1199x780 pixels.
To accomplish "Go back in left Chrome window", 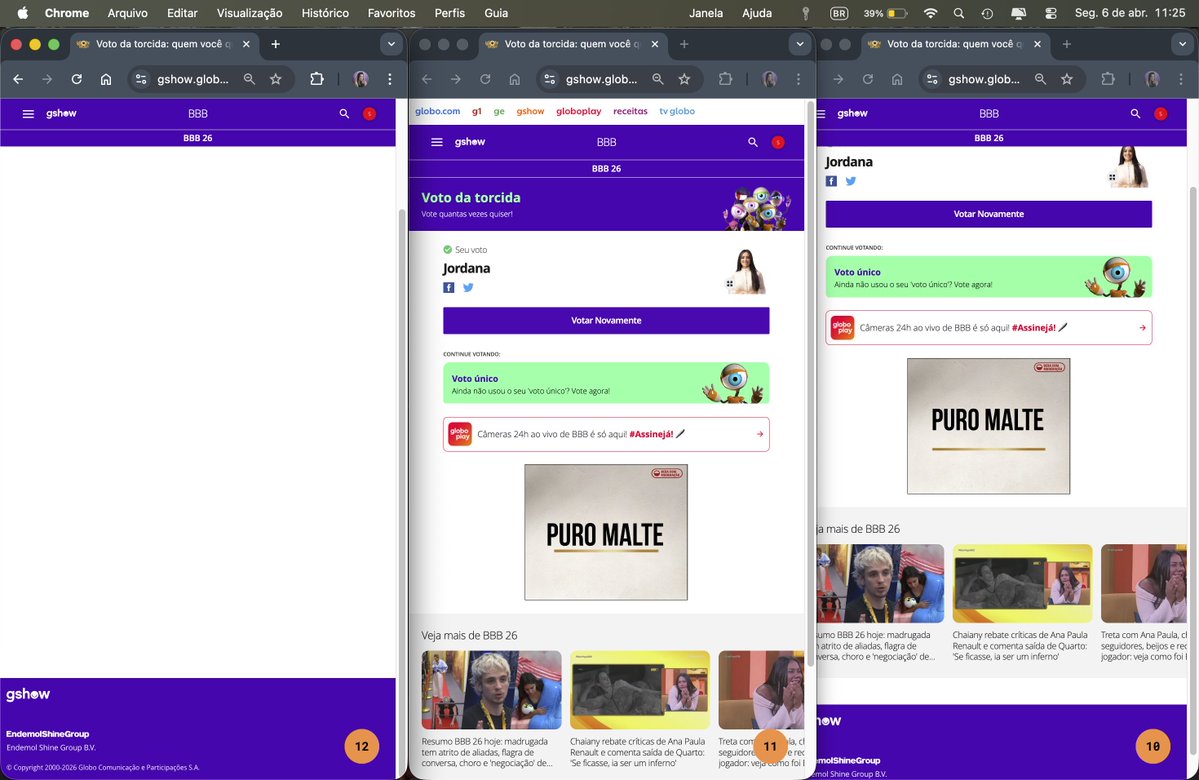I will coord(18,79).
